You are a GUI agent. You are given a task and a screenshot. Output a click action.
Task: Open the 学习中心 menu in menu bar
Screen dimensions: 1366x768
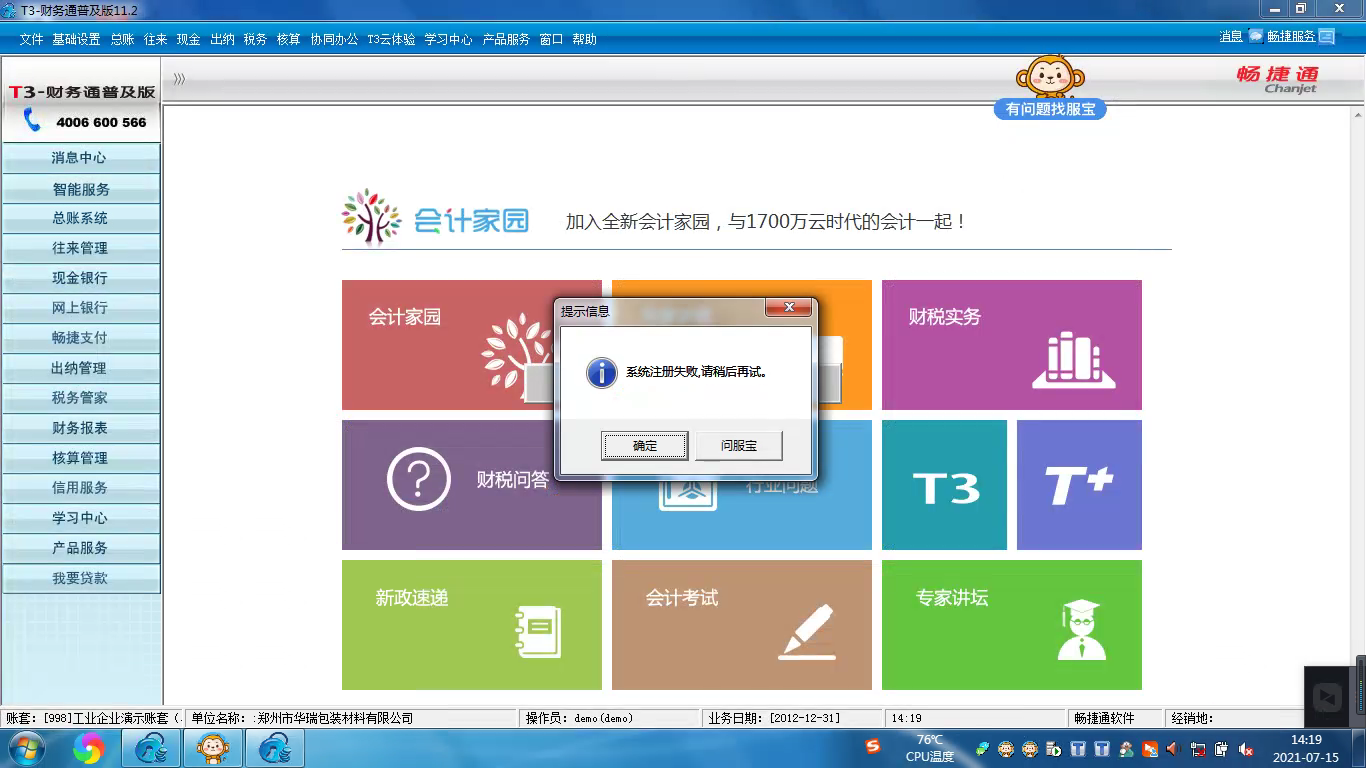(x=448, y=39)
